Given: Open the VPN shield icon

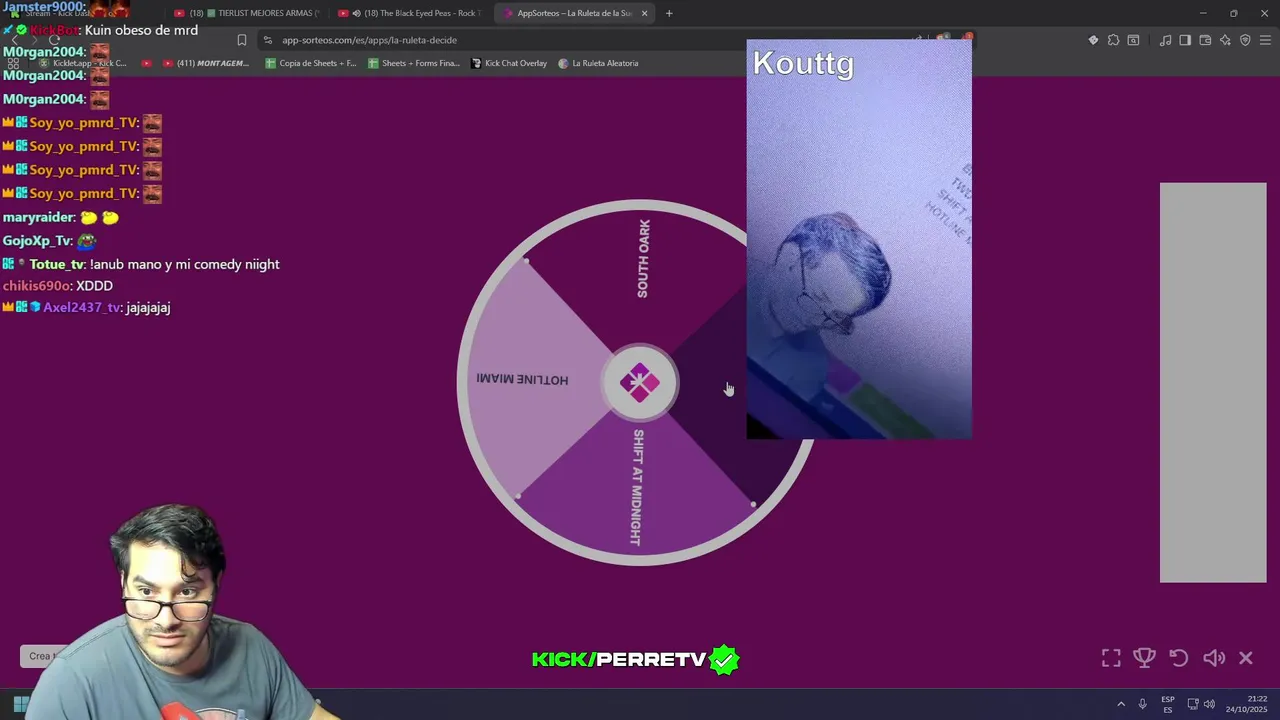Looking at the screenshot, I should pos(1245,40).
